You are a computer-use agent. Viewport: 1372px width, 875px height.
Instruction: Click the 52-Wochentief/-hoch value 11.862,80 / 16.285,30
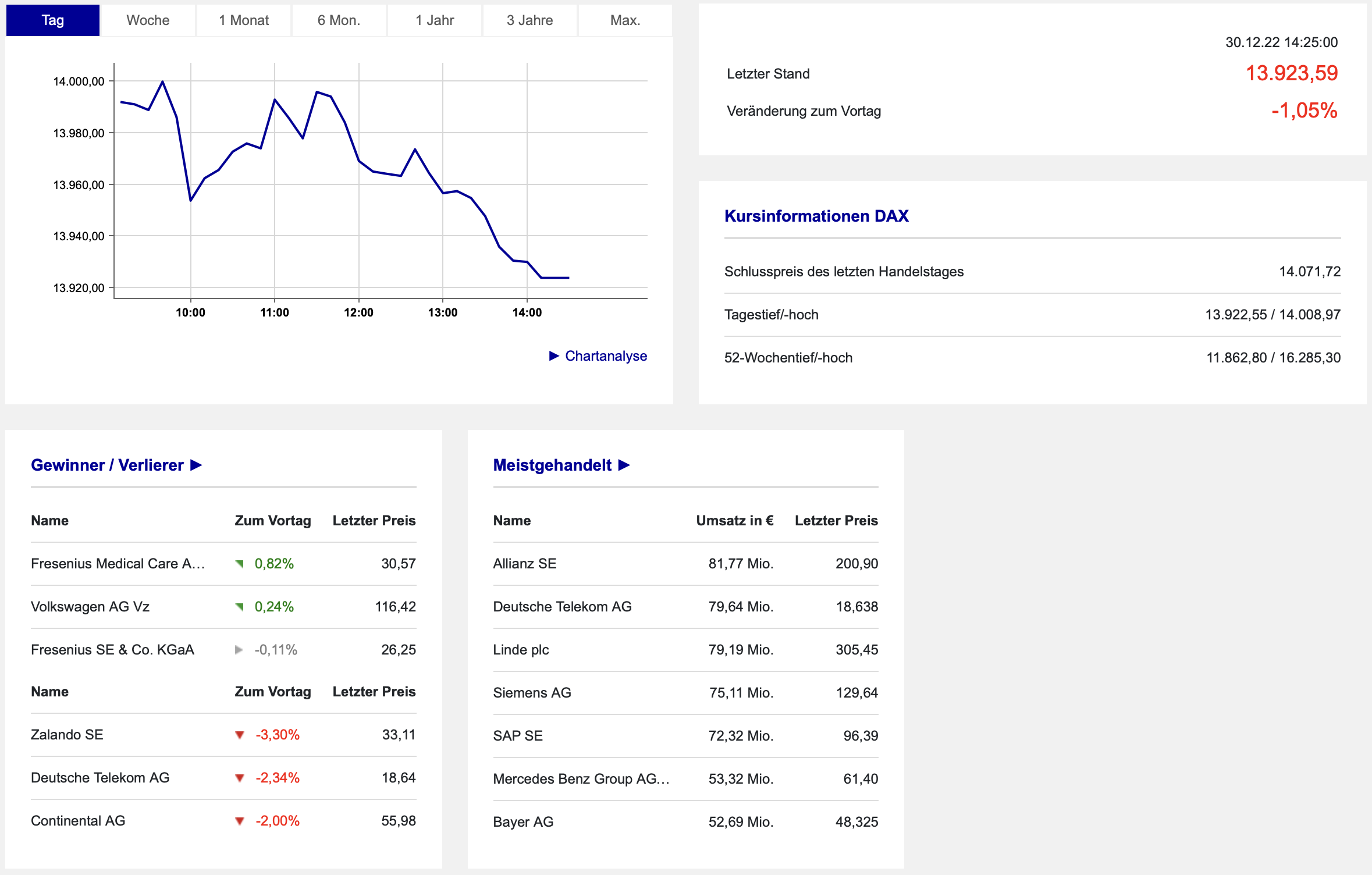1273,358
